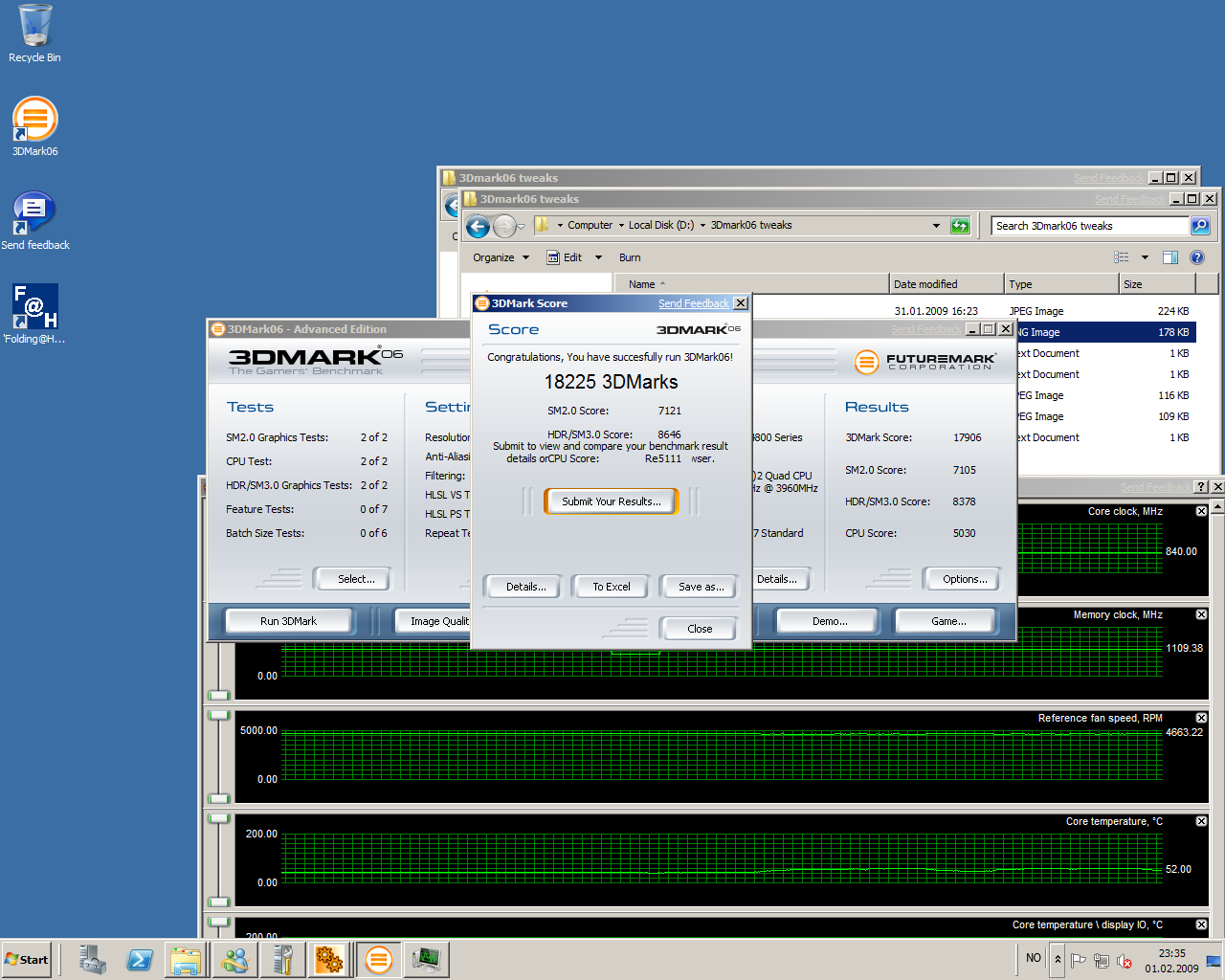Refresh the Explorer folder view
This screenshot has height=980, width=1225.
click(960, 226)
